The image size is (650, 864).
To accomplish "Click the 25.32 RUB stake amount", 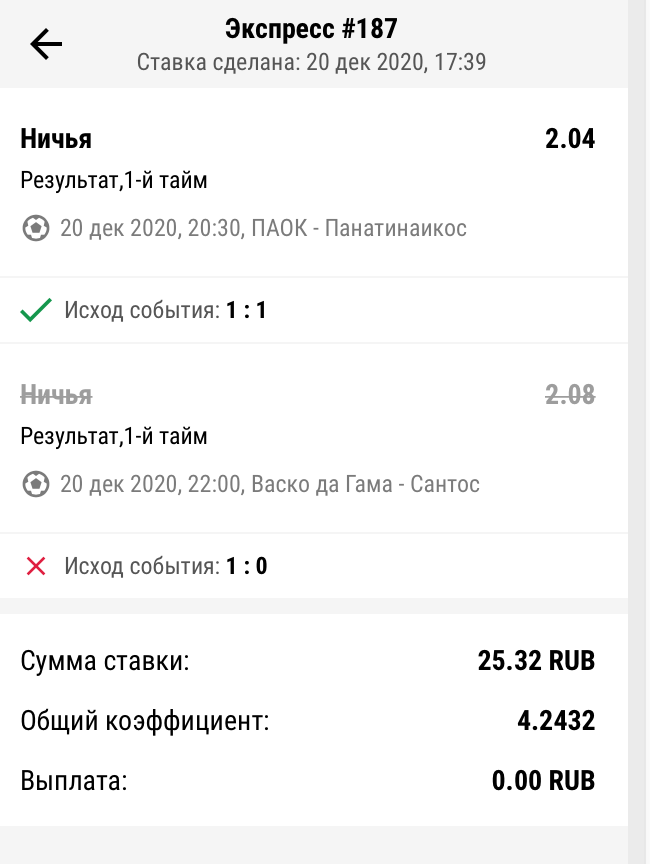I will (x=536, y=661).
